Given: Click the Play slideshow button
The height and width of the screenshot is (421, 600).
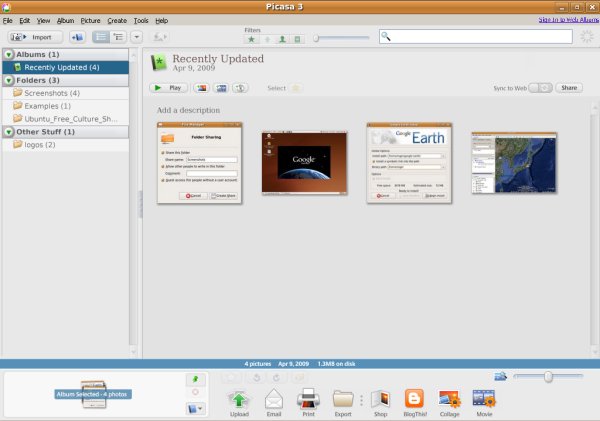Looking at the screenshot, I should (168, 88).
